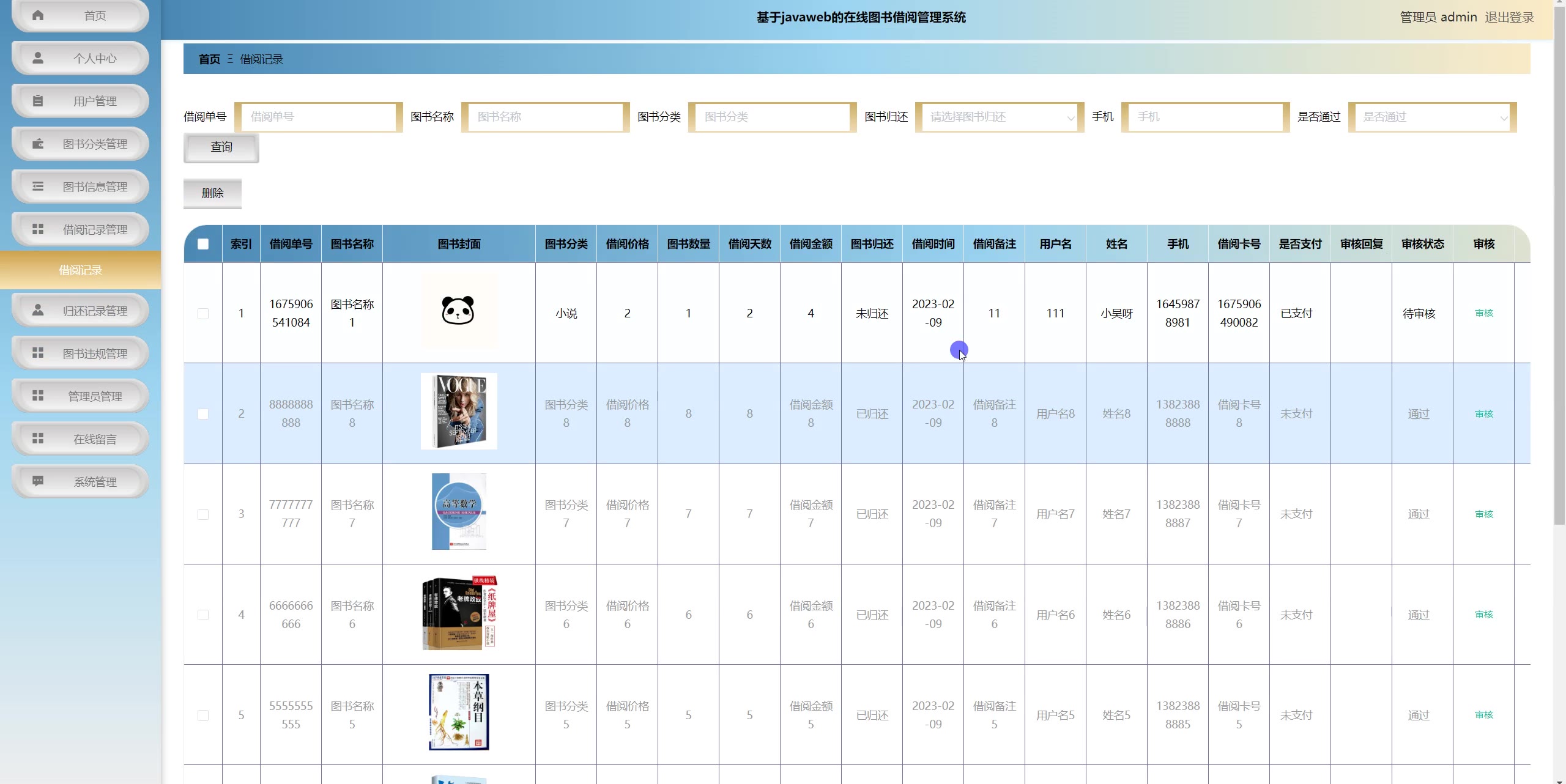The width and height of the screenshot is (1566, 784).
Task: Open the 是否通过 dropdown filter
Action: click(1432, 117)
